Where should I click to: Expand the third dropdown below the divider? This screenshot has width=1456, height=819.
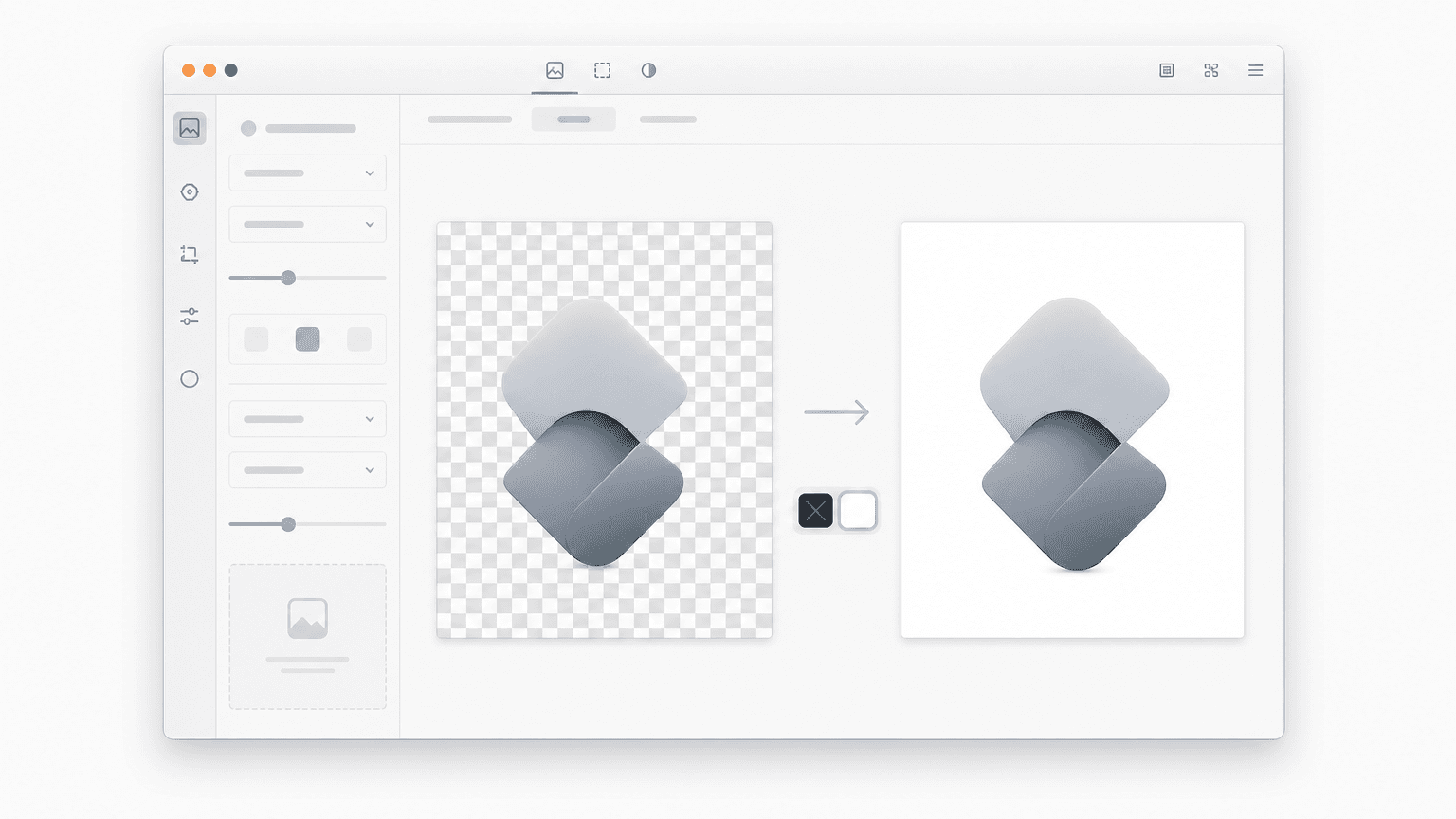[x=308, y=418]
